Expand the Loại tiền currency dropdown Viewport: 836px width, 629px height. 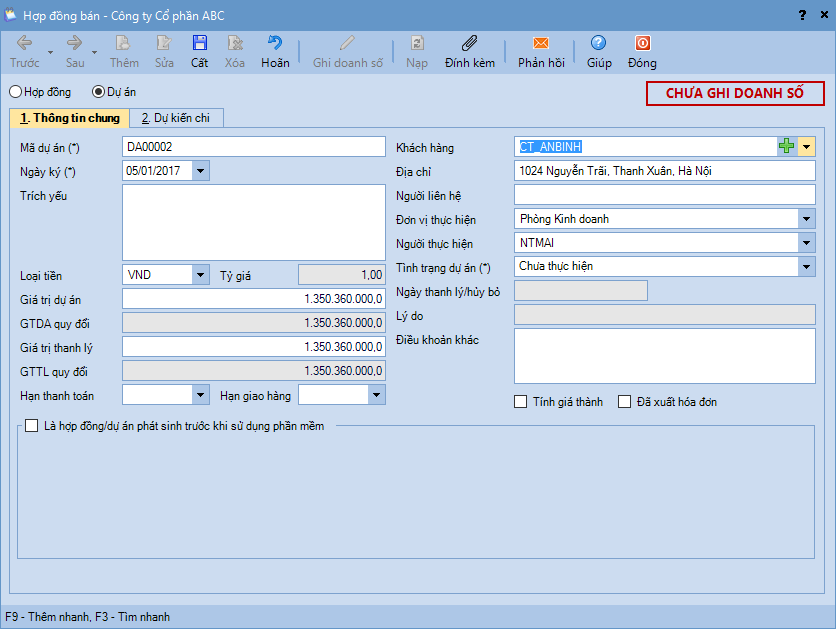click(x=200, y=275)
